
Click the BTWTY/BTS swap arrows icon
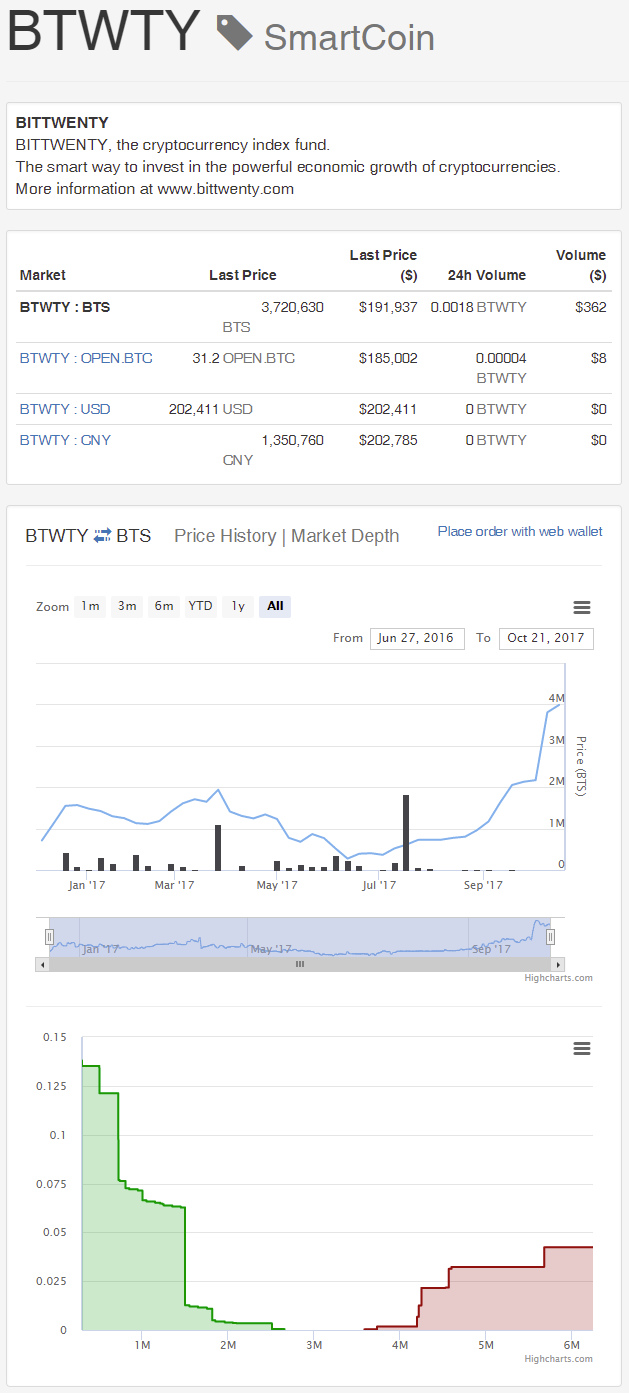pos(102,536)
